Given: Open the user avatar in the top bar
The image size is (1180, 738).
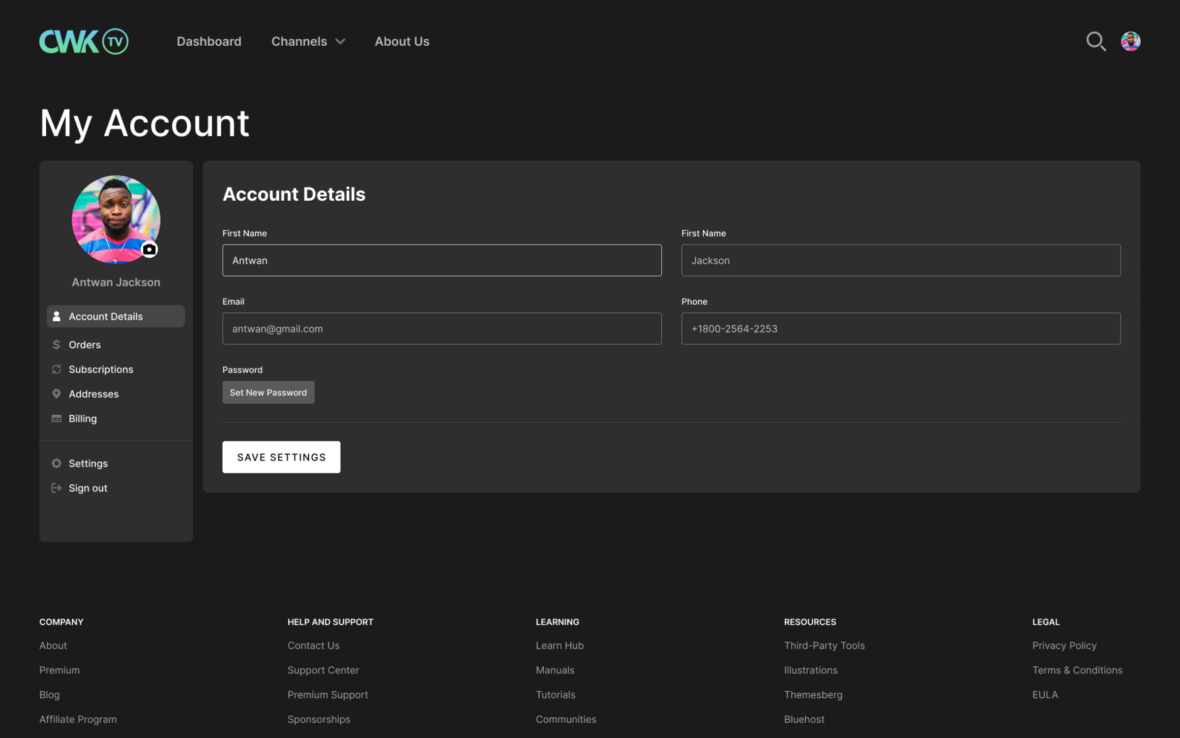Looking at the screenshot, I should coord(1131,41).
